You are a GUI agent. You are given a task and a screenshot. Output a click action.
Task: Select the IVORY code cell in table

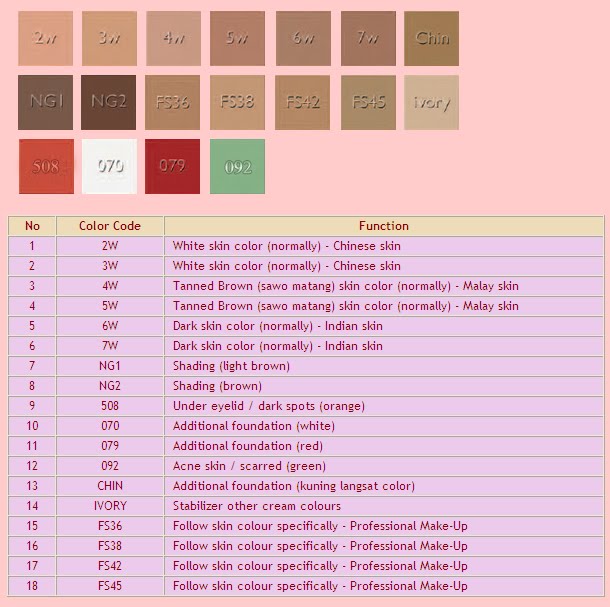[110, 506]
